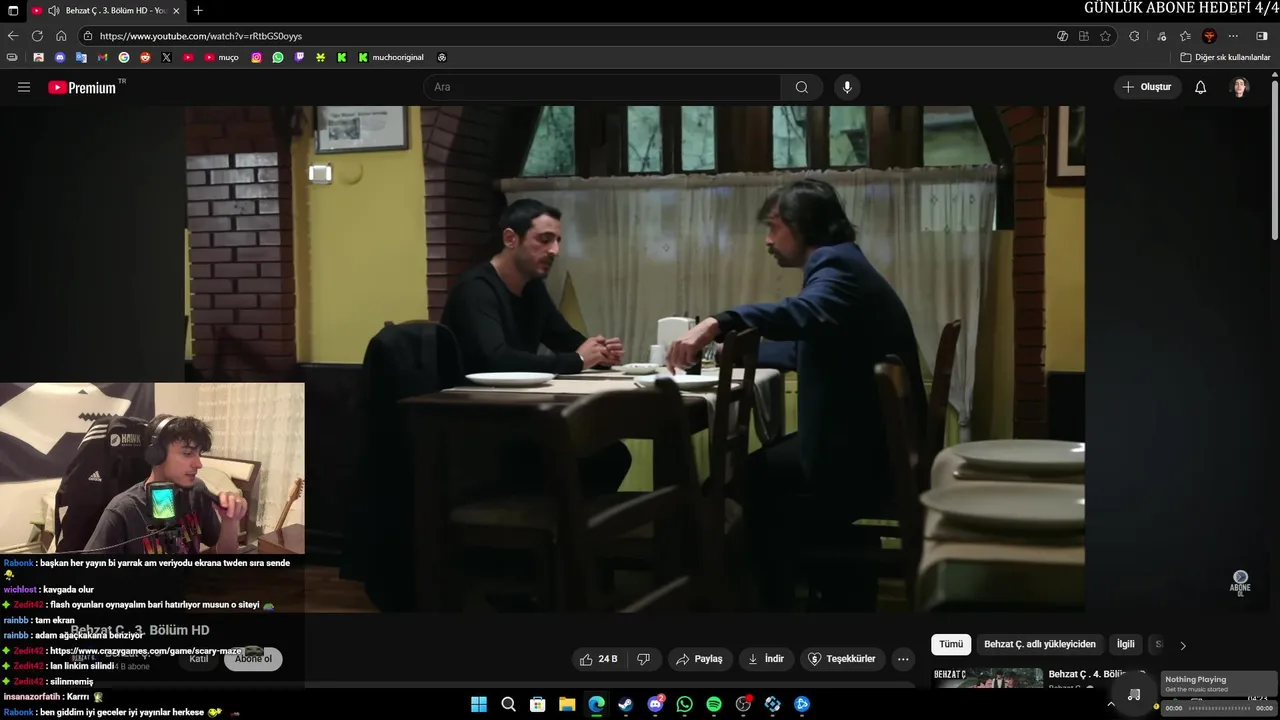Screen dimensions: 1280x720
Task: Share video using Paylaş button
Action: (x=699, y=659)
